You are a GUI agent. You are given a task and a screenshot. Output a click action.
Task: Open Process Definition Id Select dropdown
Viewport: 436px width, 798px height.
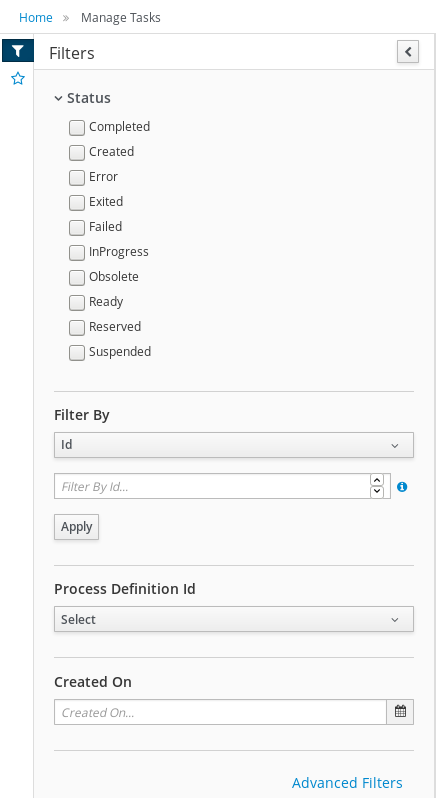coord(234,619)
